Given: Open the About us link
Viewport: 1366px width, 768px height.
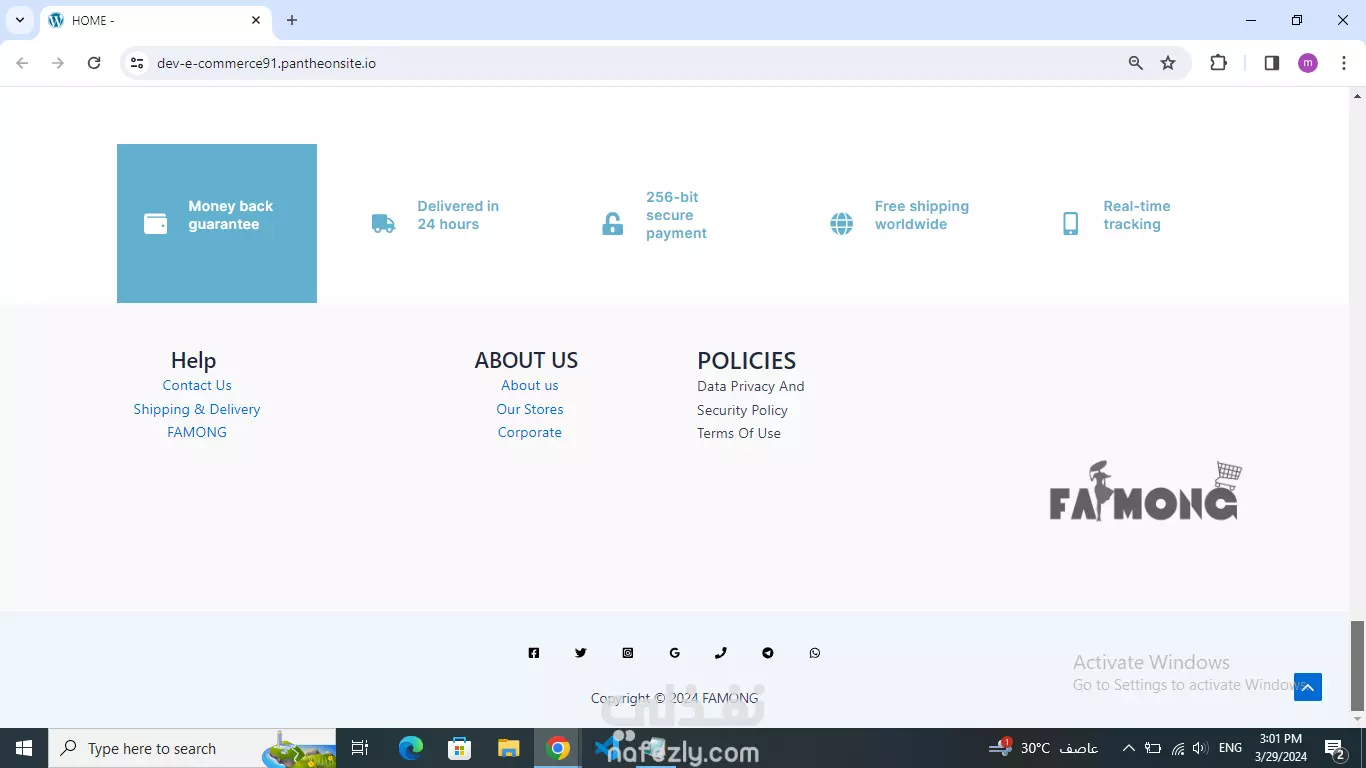Looking at the screenshot, I should pyautogui.click(x=530, y=385).
